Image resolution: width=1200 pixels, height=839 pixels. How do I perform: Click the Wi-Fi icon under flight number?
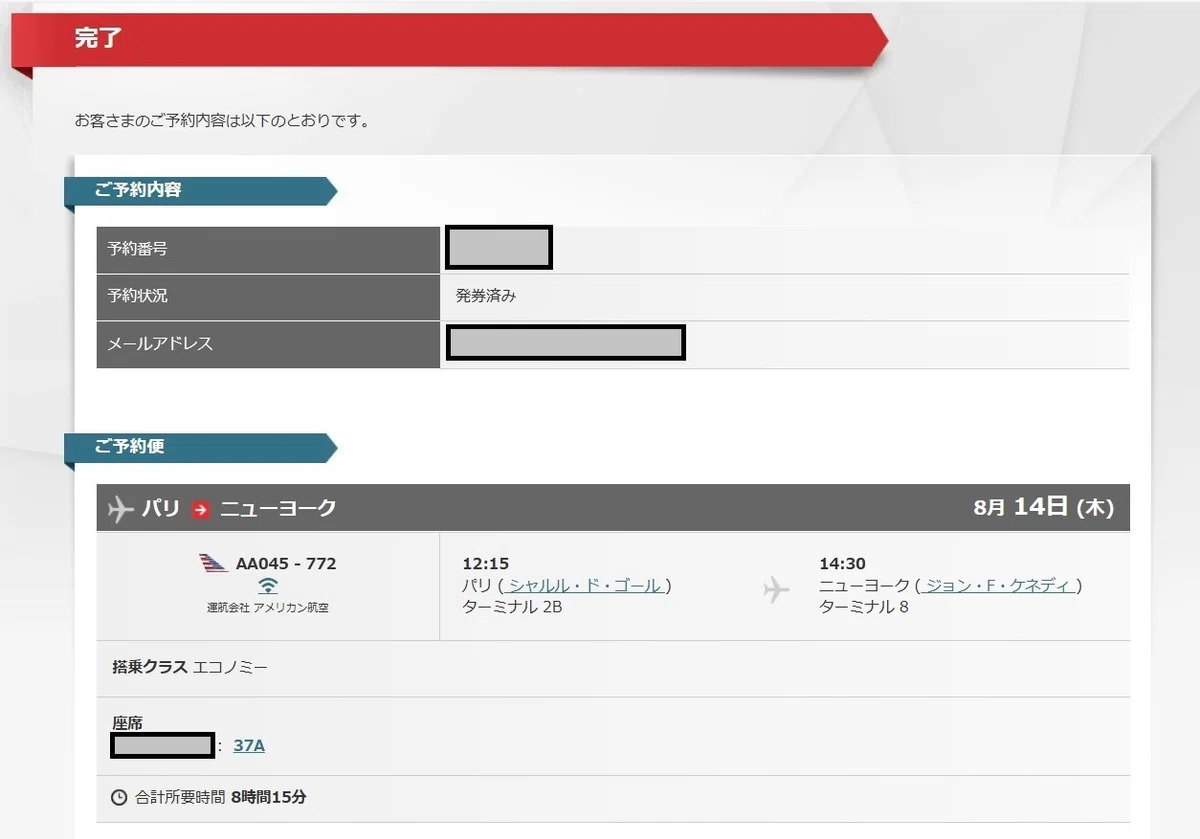[x=268, y=586]
